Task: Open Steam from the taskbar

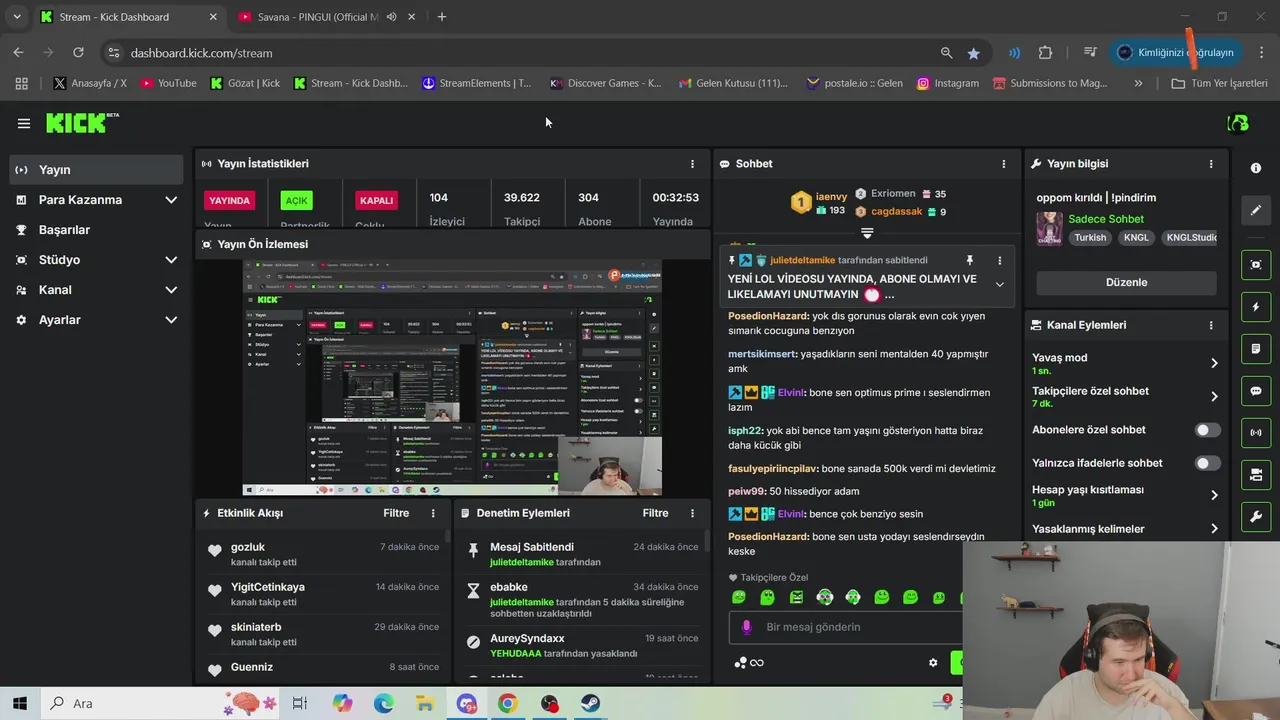Action: [x=590, y=703]
